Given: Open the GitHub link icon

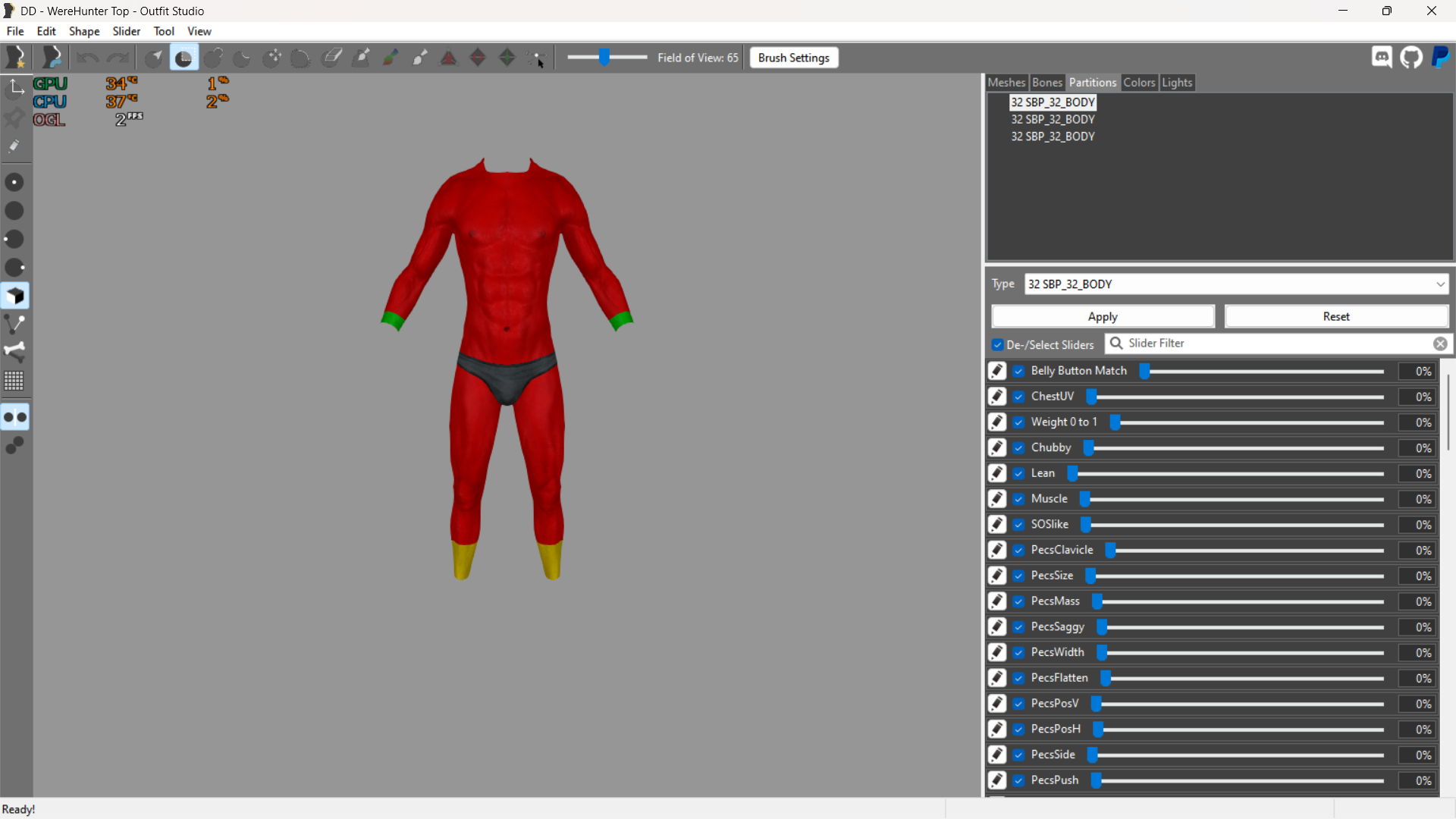Looking at the screenshot, I should [x=1411, y=58].
